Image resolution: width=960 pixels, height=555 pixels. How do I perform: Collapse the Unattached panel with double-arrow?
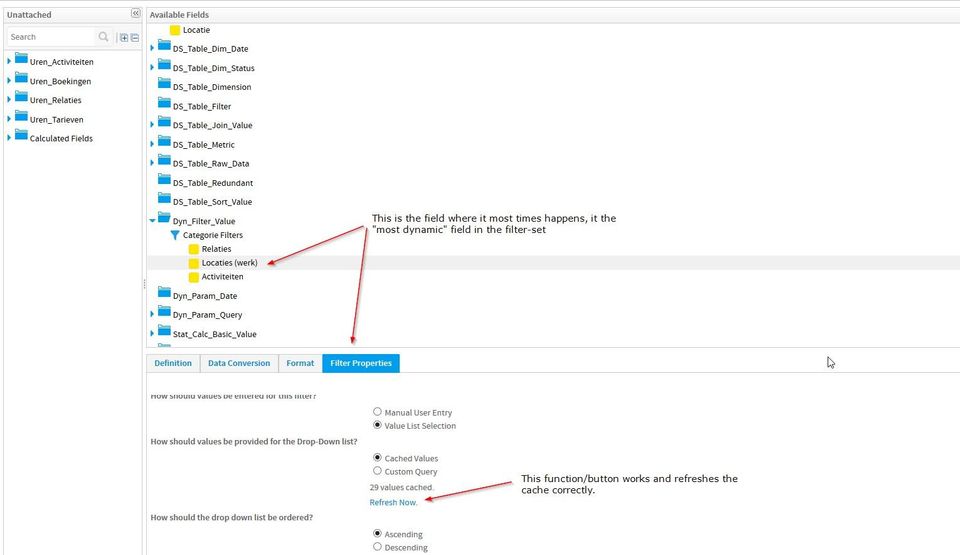click(x=136, y=14)
